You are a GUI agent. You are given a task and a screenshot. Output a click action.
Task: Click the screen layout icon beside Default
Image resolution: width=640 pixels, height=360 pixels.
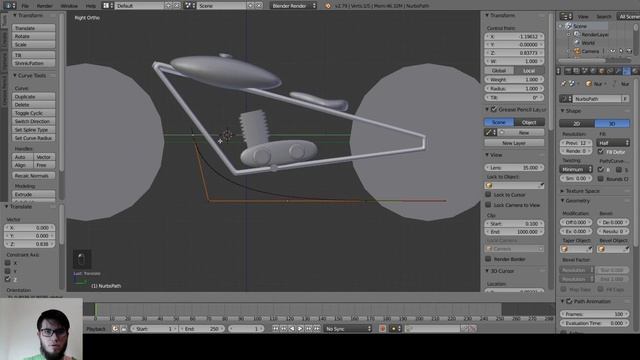[107, 6]
